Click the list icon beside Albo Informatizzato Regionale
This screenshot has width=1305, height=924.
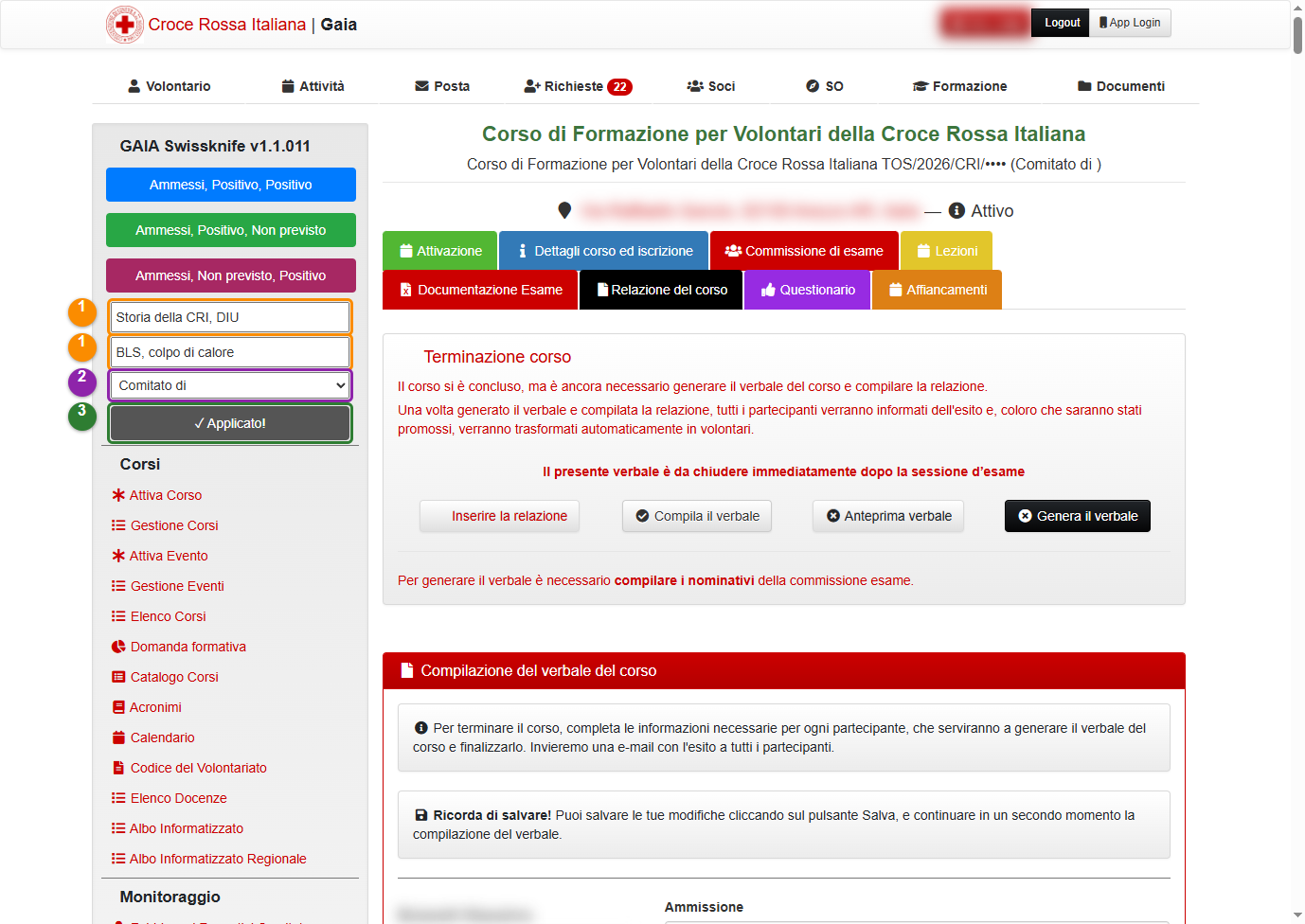[x=118, y=859]
